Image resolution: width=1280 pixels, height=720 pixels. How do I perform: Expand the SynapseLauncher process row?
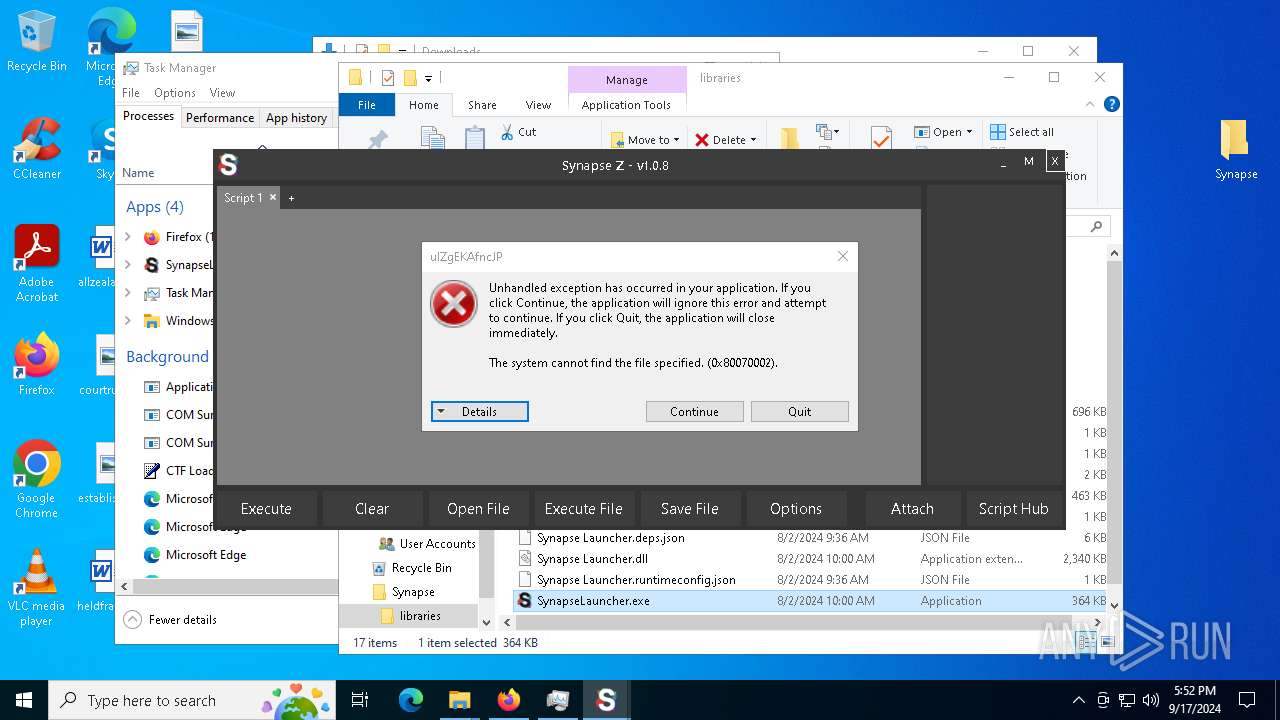point(127,265)
